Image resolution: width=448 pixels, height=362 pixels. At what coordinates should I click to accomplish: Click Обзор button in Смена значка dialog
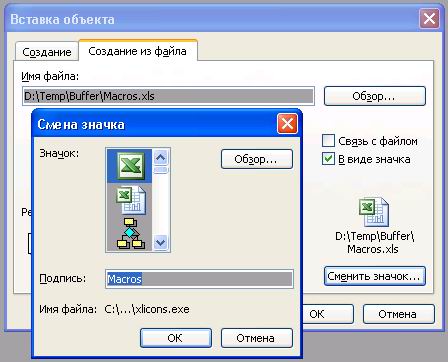click(x=257, y=159)
